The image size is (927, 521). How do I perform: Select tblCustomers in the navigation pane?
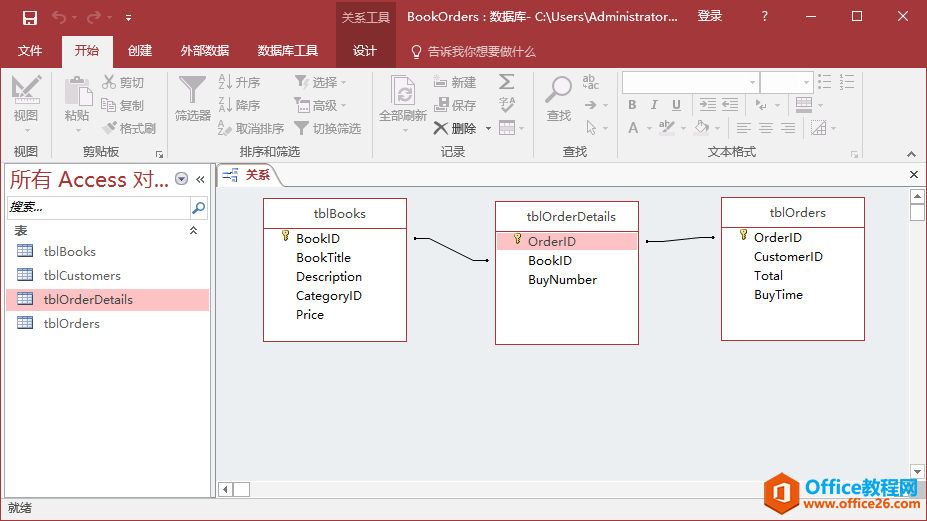coord(82,275)
